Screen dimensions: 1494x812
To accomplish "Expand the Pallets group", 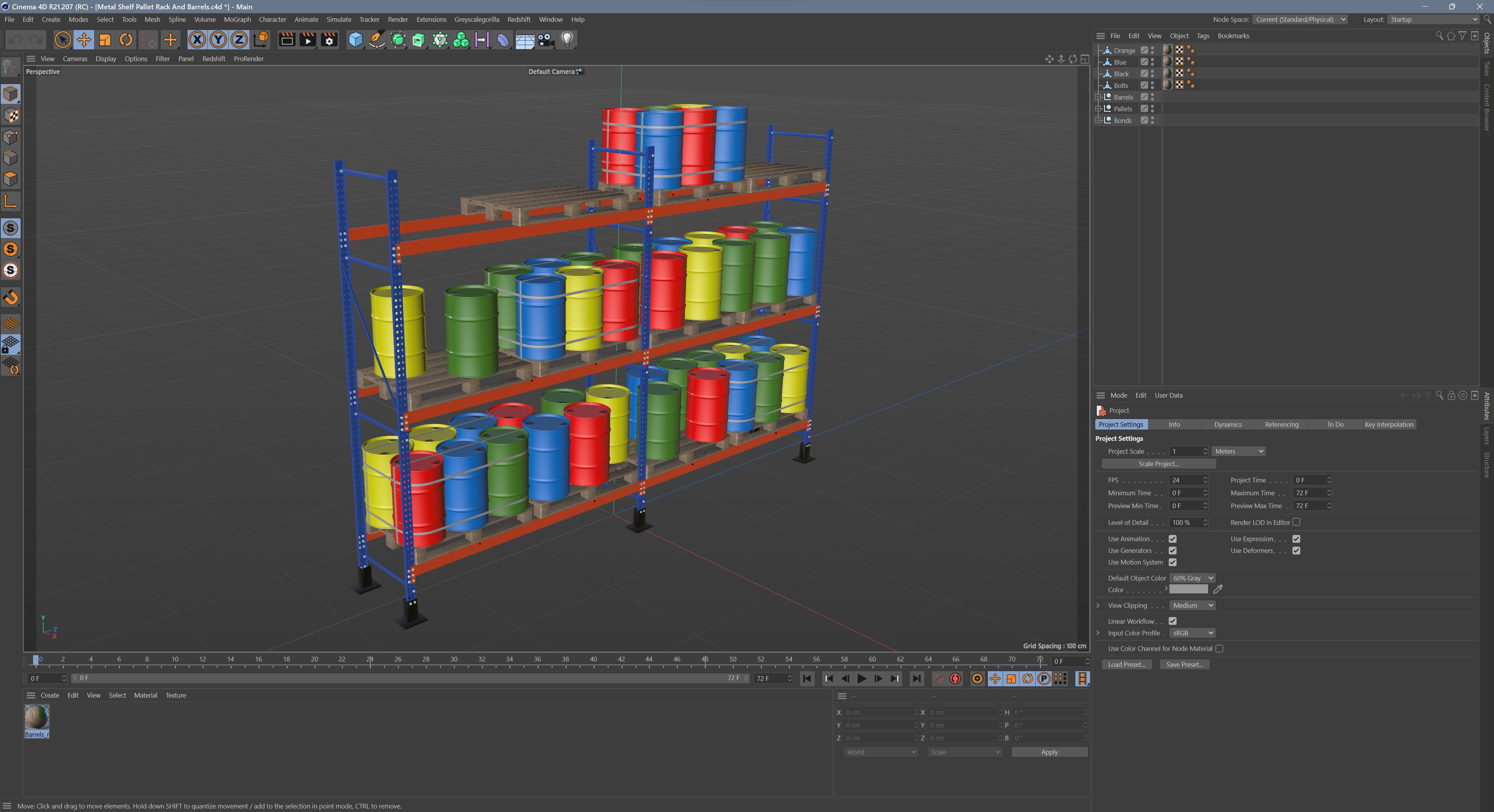I will click(1098, 109).
